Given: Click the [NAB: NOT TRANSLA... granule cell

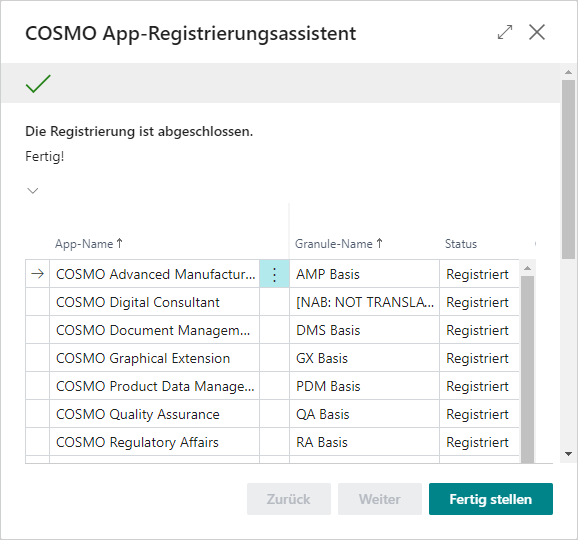Looking at the screenshot, I should [364, 302].
